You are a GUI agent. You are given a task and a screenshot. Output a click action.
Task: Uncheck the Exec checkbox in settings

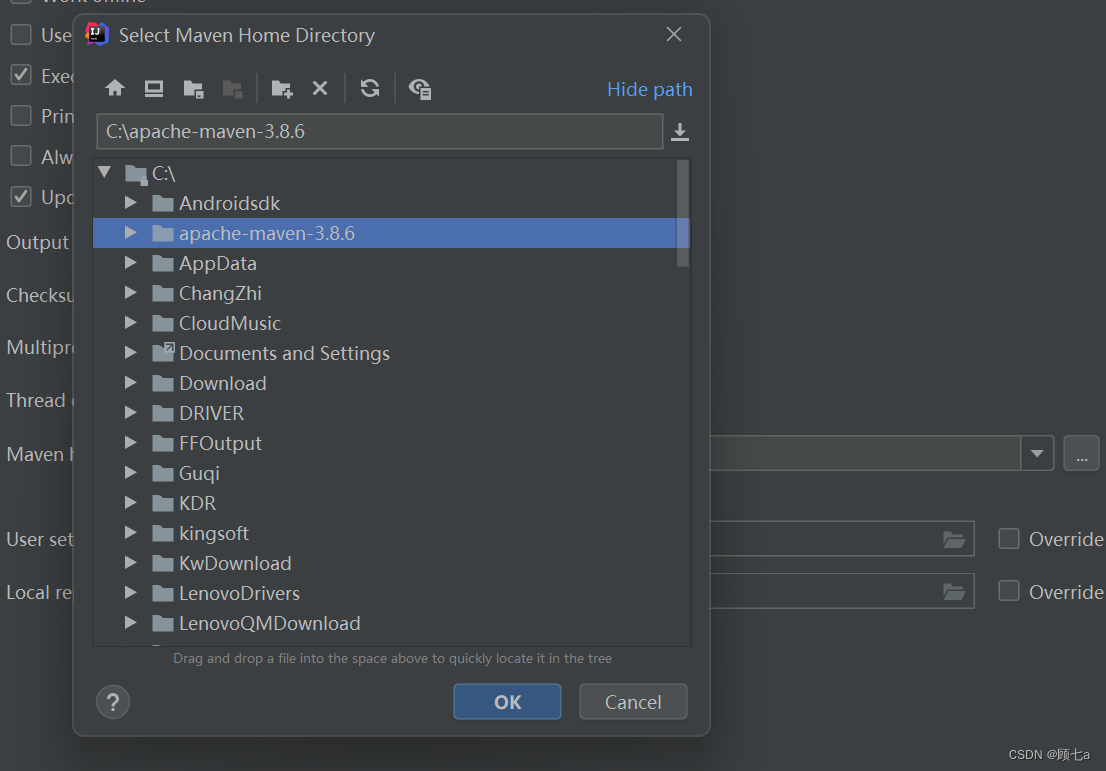(21, 75)
